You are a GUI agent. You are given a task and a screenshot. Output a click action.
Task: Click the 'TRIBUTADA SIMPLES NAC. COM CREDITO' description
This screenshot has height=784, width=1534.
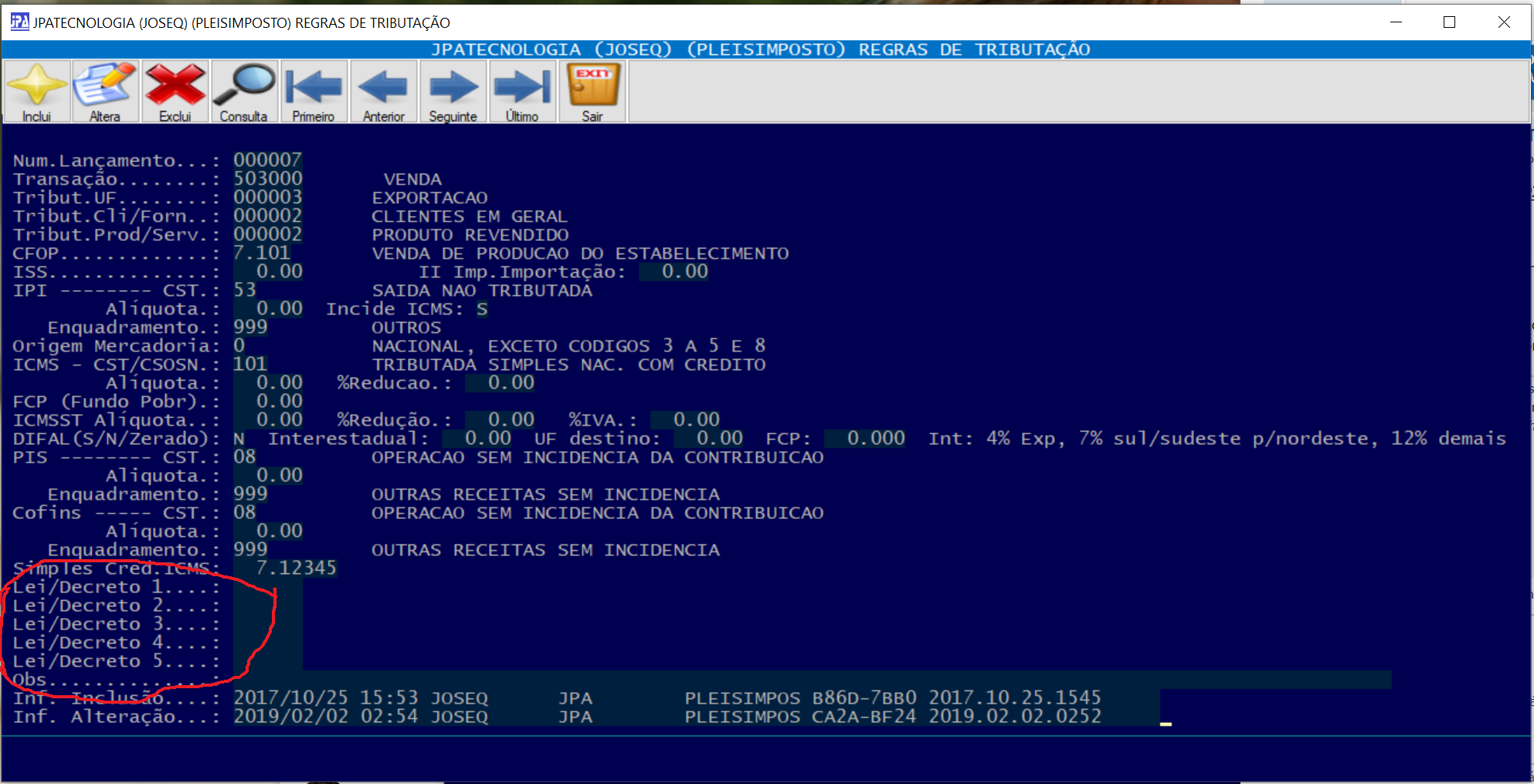[x=568, y=365]
